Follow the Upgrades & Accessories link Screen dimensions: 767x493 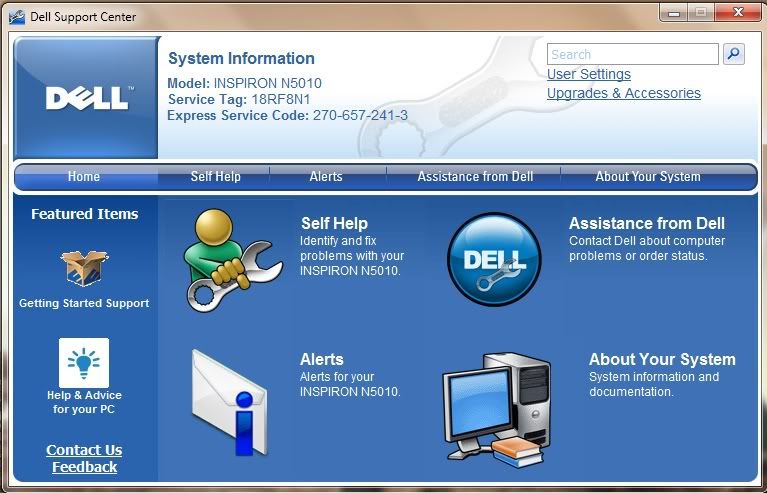[624, 93]
